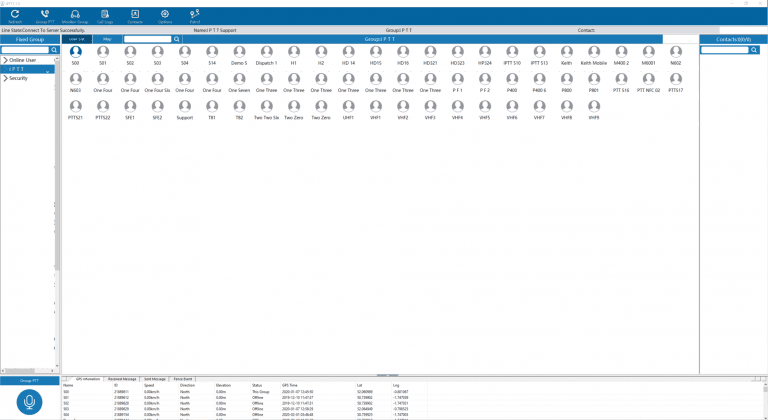Collapse the I P T T group node
Screen dimensions: 768x420
[x=5, y=69]
